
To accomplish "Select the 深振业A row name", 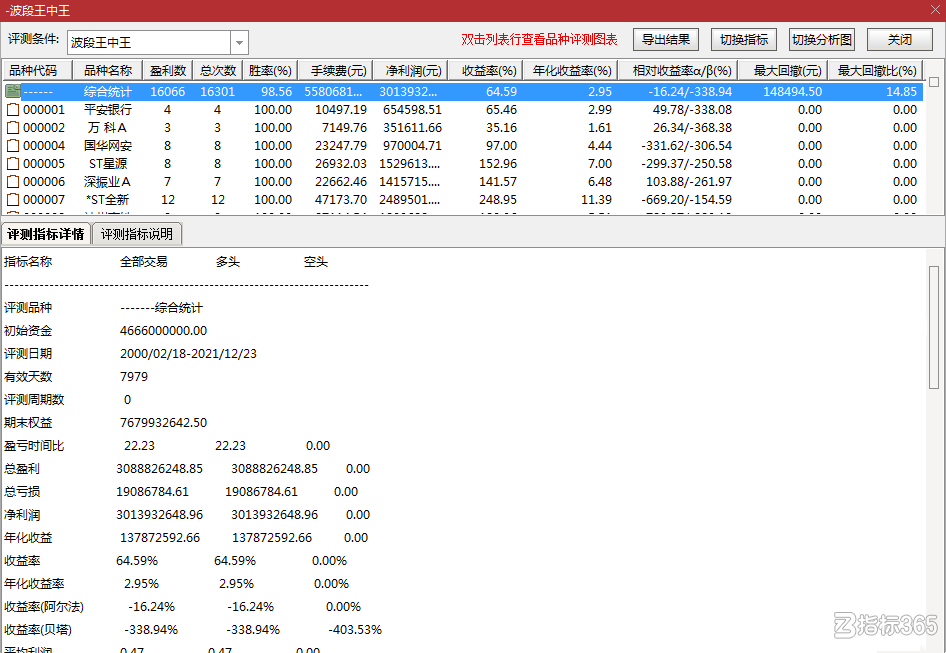I will [107, 182].
